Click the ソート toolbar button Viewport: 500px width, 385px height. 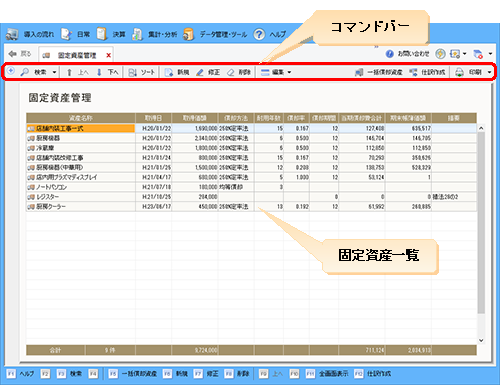point(142,72)
